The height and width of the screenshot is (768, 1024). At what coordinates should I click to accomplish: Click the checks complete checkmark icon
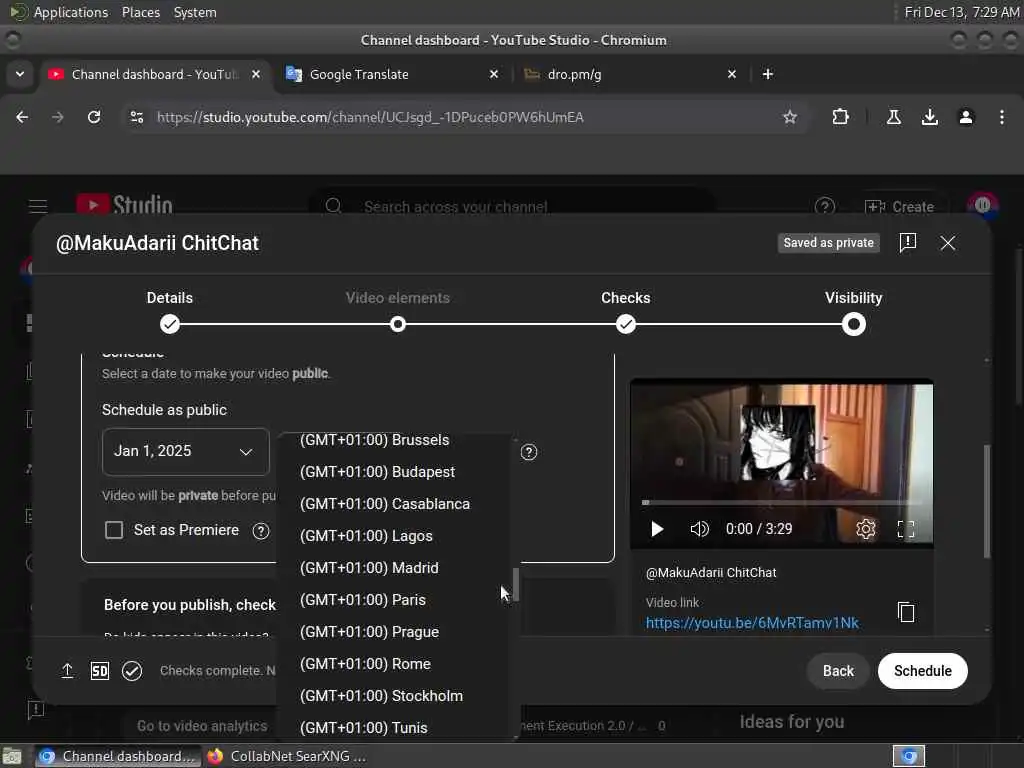point(132,671)
